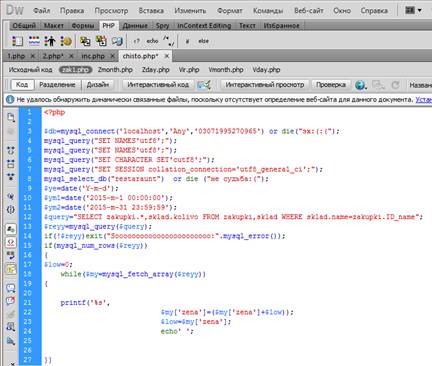Viewport: 432px width, 366px height.
Task: Switch to InContext Editing insert tab
Action: 204,26
